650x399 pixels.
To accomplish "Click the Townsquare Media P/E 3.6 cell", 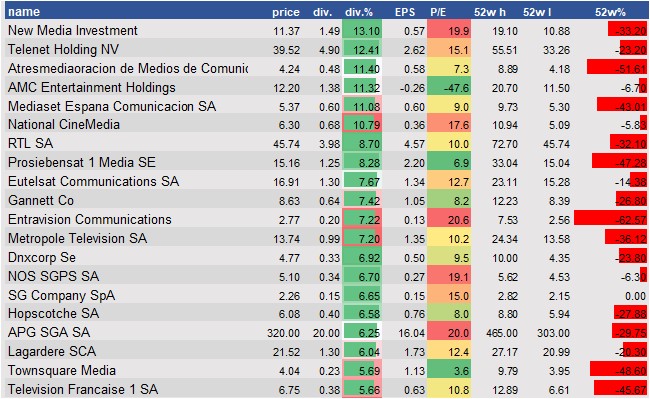I will click(449, 371).
